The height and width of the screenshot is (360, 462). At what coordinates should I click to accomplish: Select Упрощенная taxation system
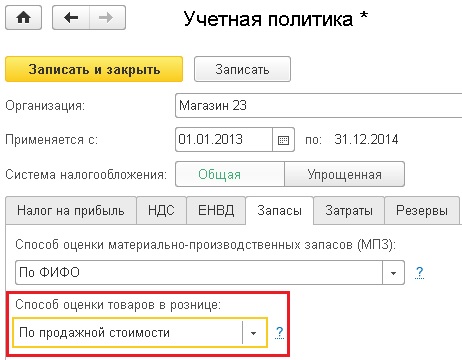pyautogui.click(x=344, y=174)
